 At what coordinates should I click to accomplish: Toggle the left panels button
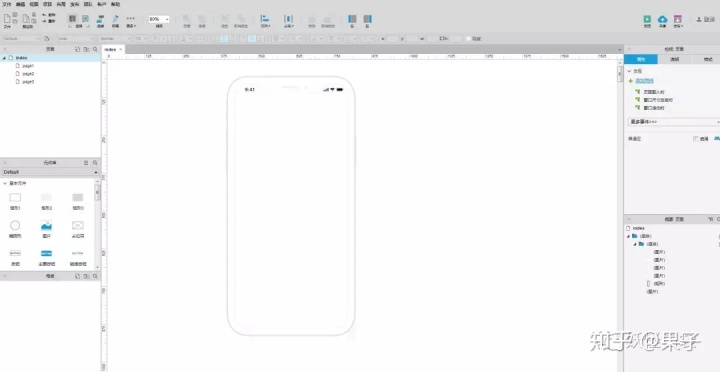(352, 19)
